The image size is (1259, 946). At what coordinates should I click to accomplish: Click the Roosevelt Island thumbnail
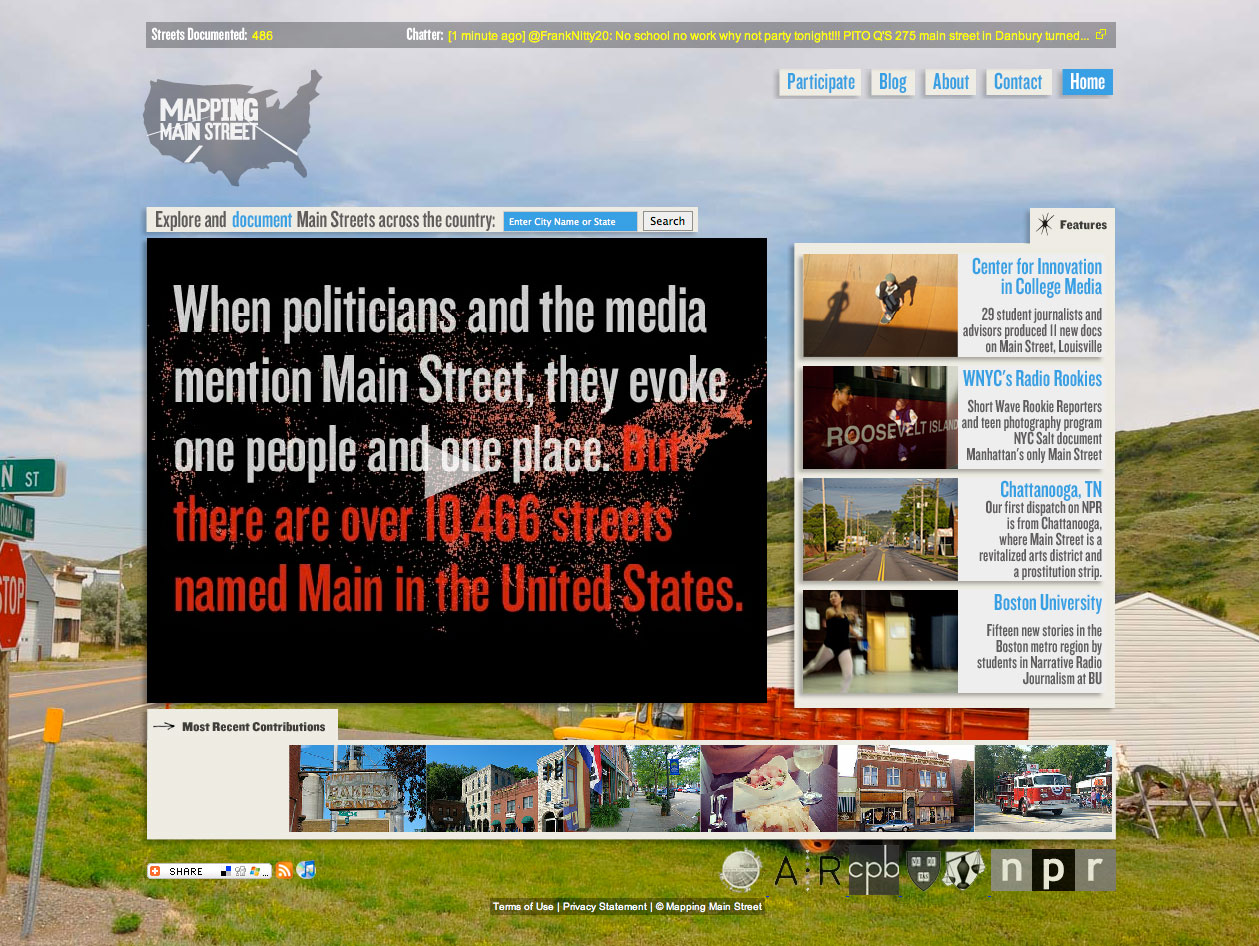(880, 417)
